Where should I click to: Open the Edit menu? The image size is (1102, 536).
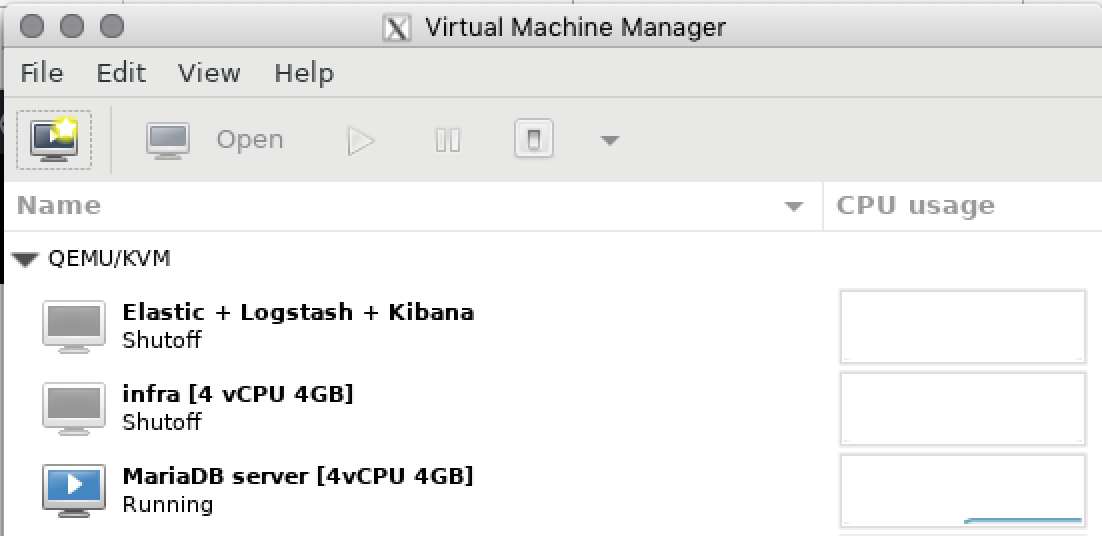121,72
